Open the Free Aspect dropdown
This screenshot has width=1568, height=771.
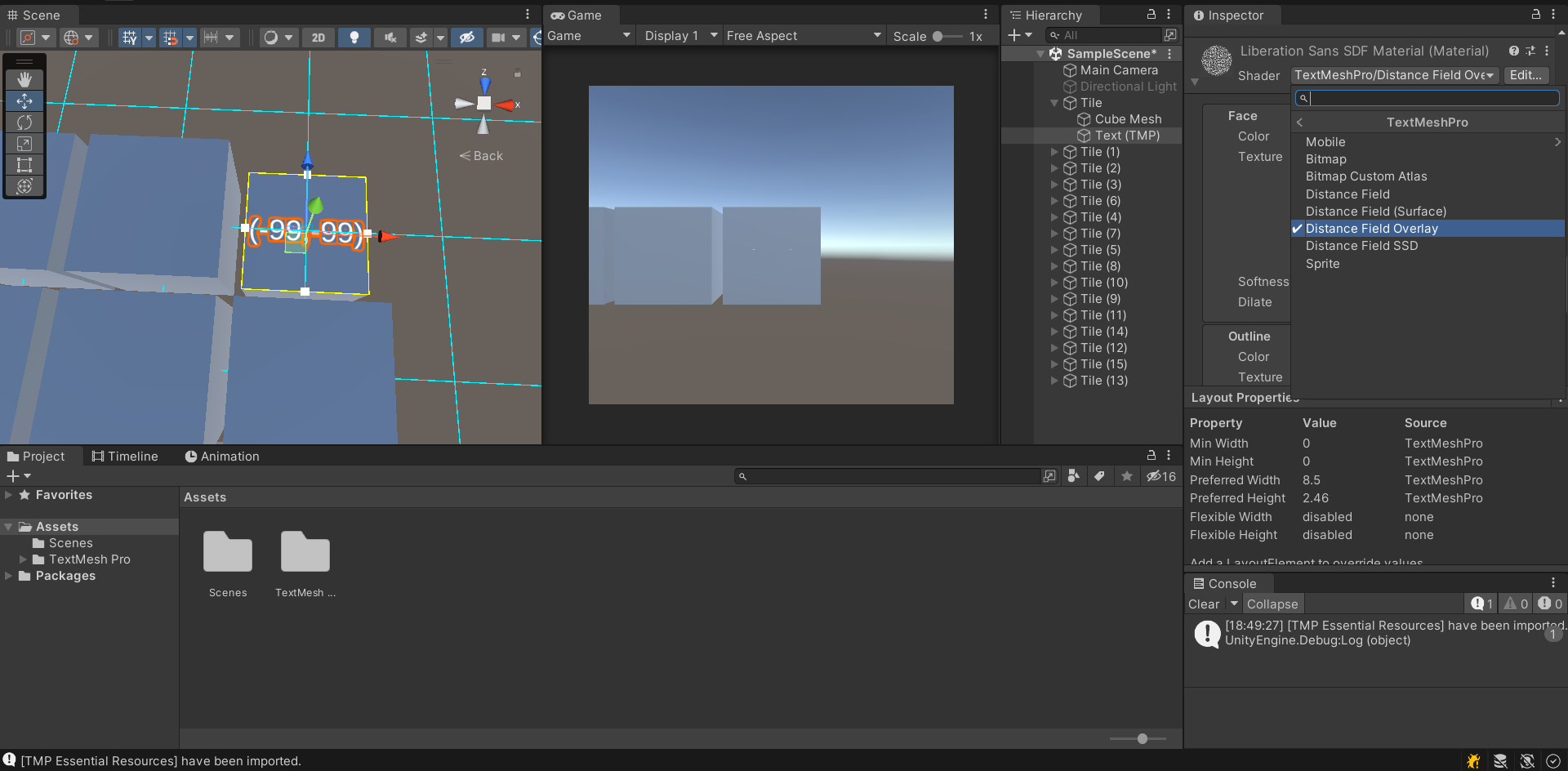point(804,36)
